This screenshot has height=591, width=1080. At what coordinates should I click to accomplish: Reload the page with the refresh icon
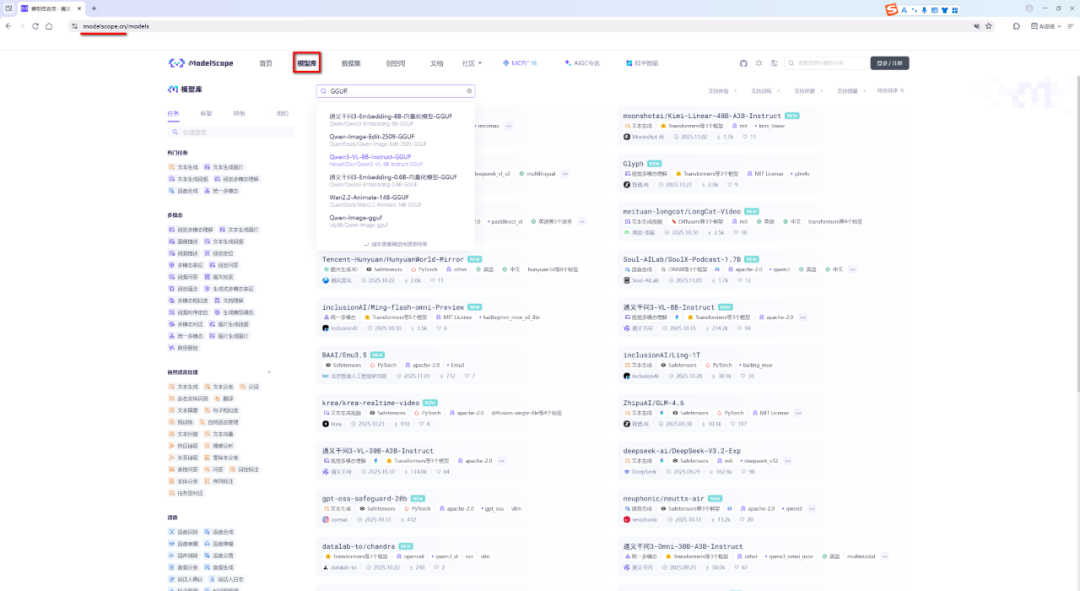35,26
